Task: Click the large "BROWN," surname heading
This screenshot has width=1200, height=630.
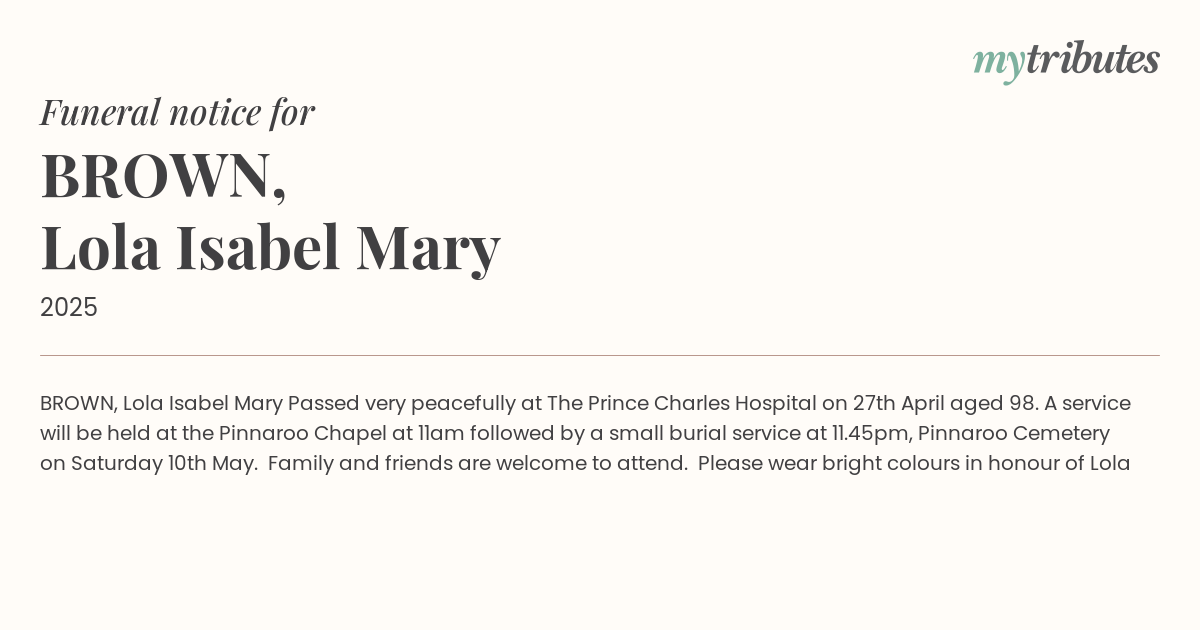Action: [163, 177]
